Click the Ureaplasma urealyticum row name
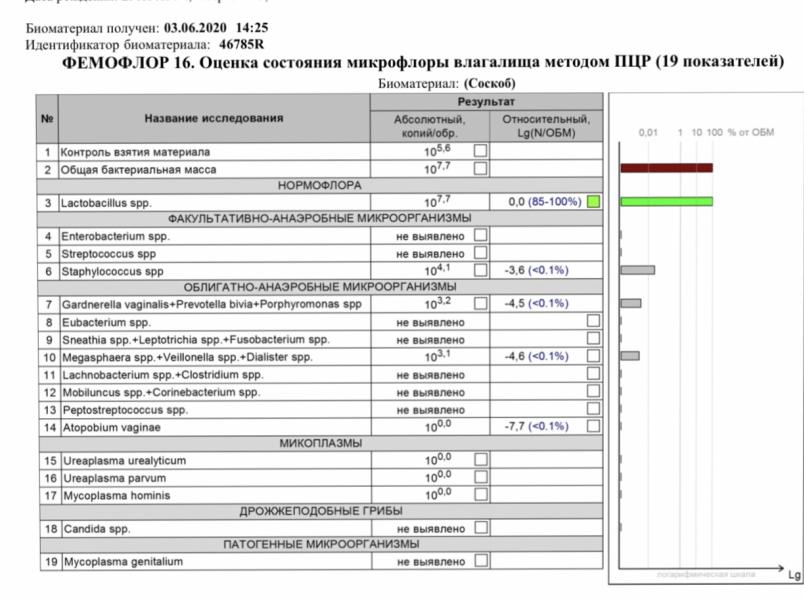 pos(125,461)
